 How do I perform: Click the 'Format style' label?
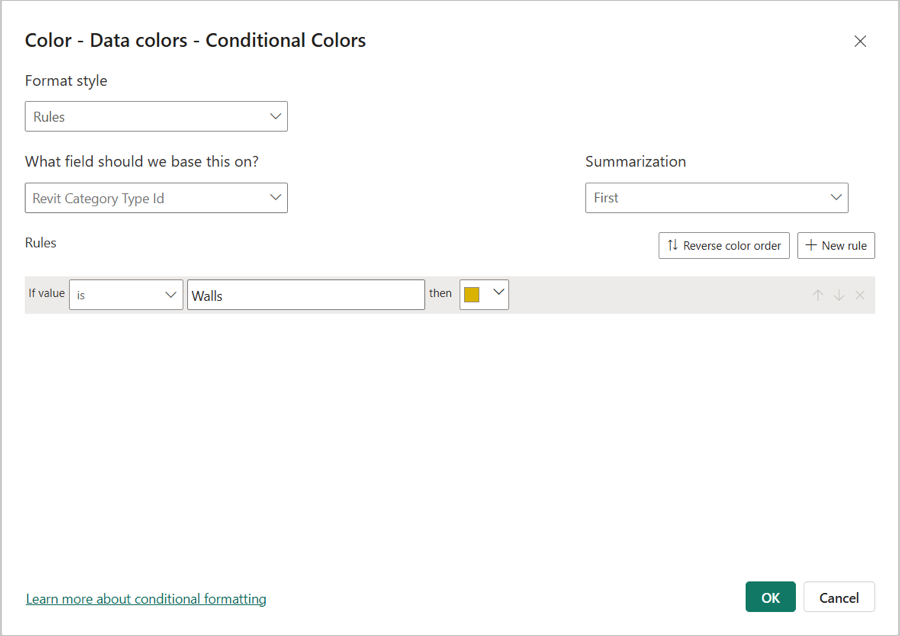click(x=66, y=81)
